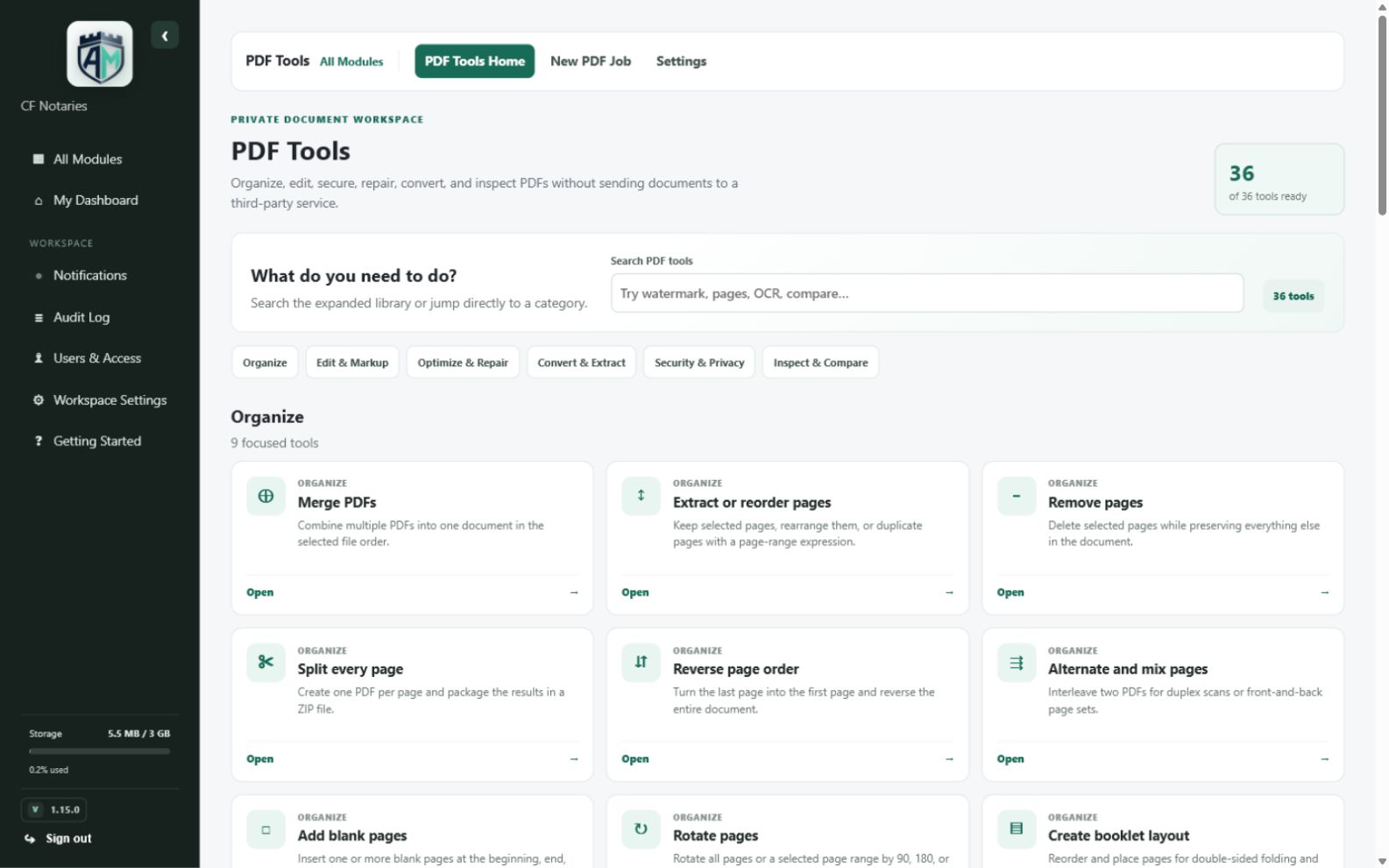Open the Remove pages tool

click(x=1010, y=593)
